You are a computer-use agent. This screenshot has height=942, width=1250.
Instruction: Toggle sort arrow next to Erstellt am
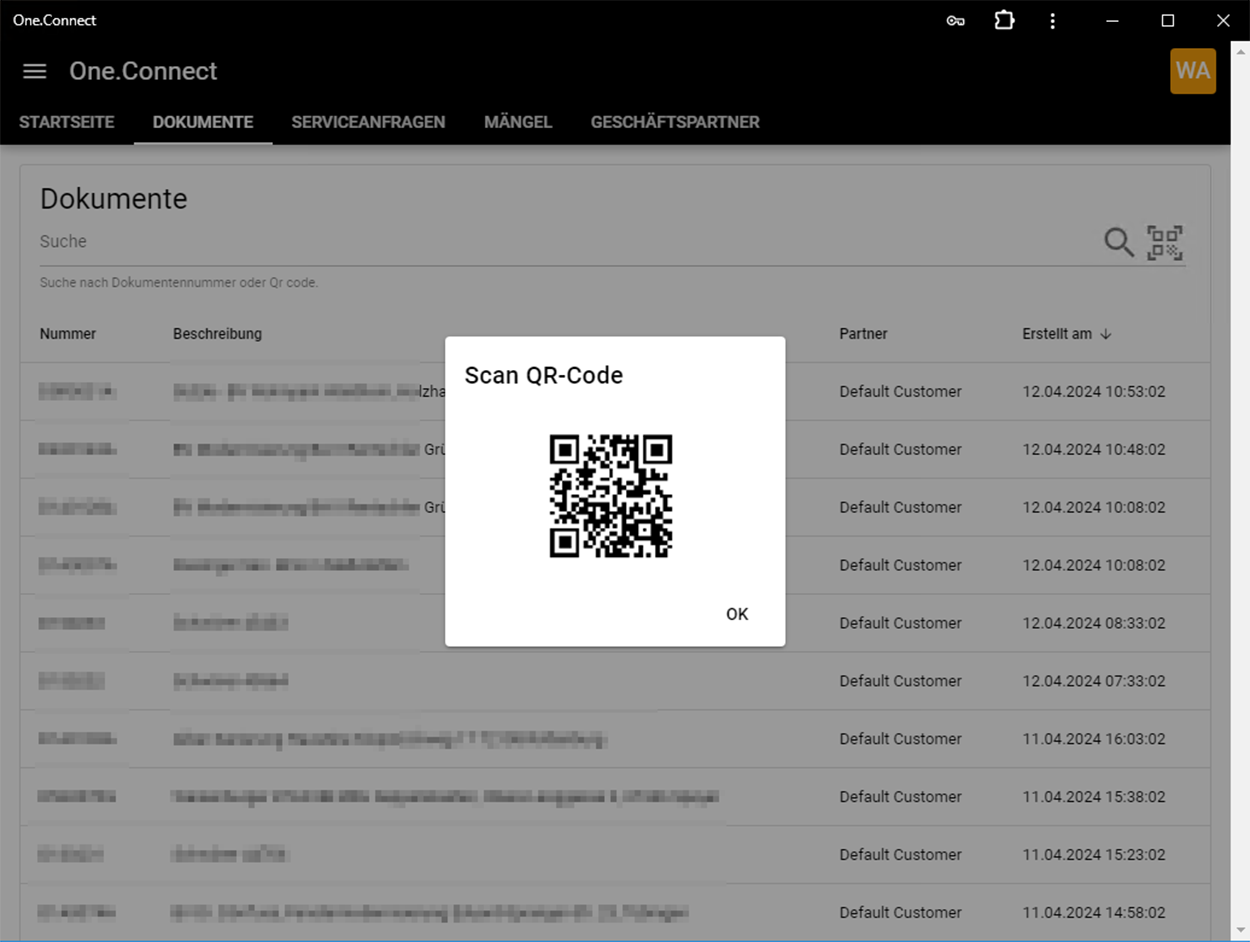(1105, 334)
